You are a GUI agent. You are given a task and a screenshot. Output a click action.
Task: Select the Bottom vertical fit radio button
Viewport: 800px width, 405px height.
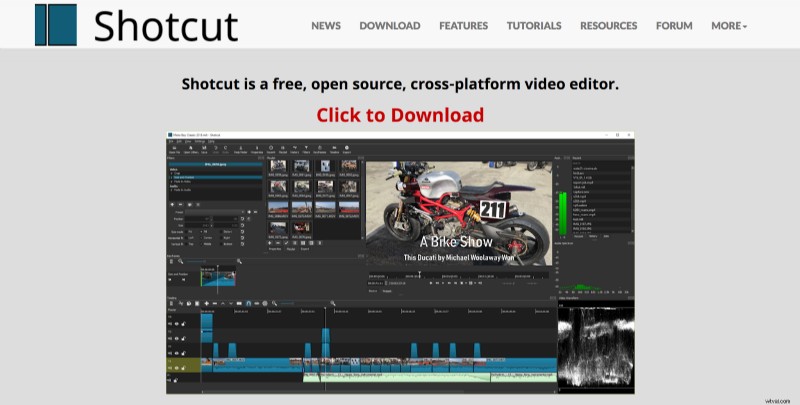[221, 244]
